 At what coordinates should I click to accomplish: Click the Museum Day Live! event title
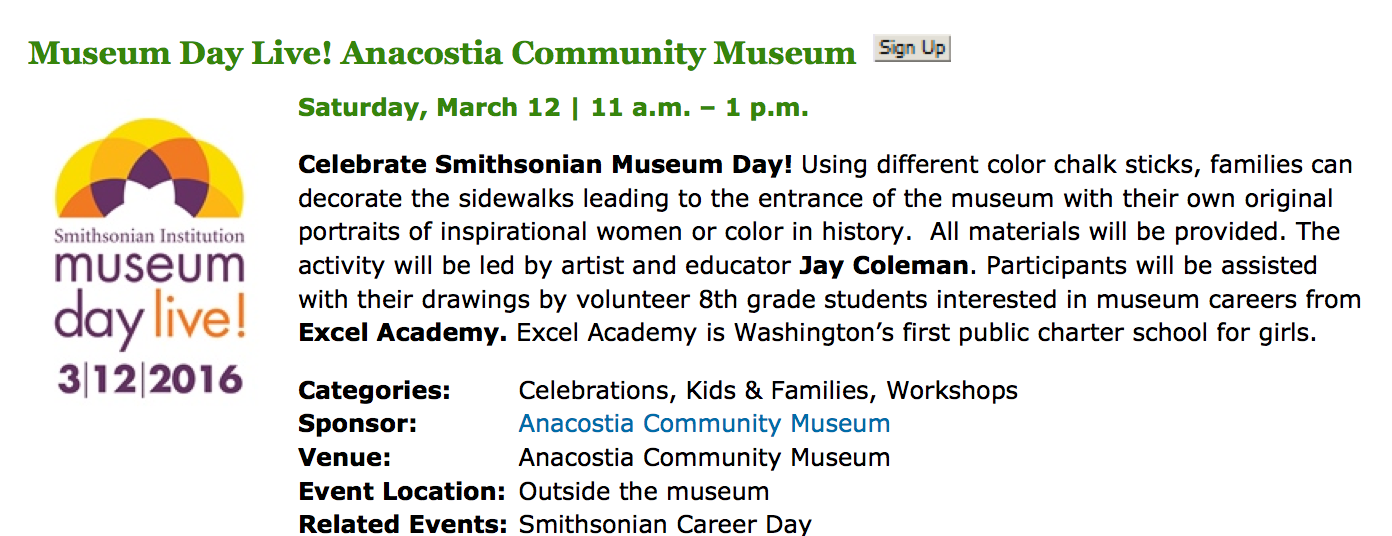(x=442, y=53)
